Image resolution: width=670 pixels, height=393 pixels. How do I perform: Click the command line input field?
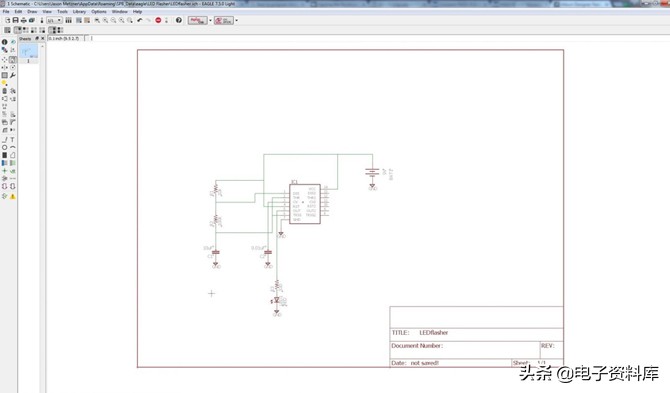376,38
